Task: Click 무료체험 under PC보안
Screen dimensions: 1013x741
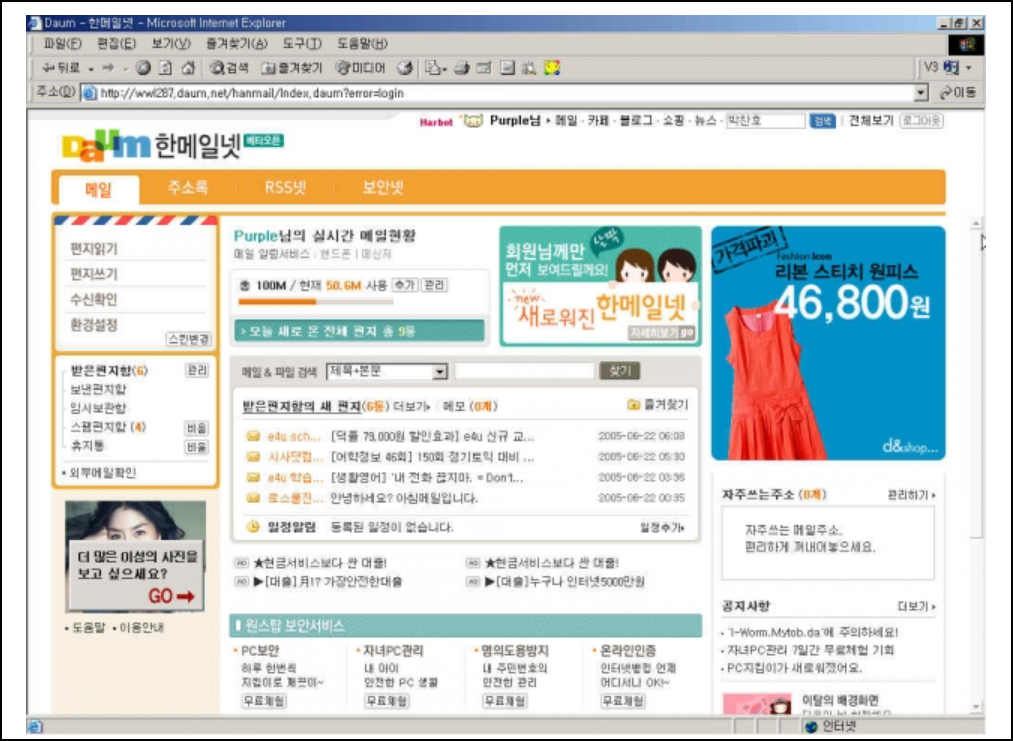Action: click(264, 701)
